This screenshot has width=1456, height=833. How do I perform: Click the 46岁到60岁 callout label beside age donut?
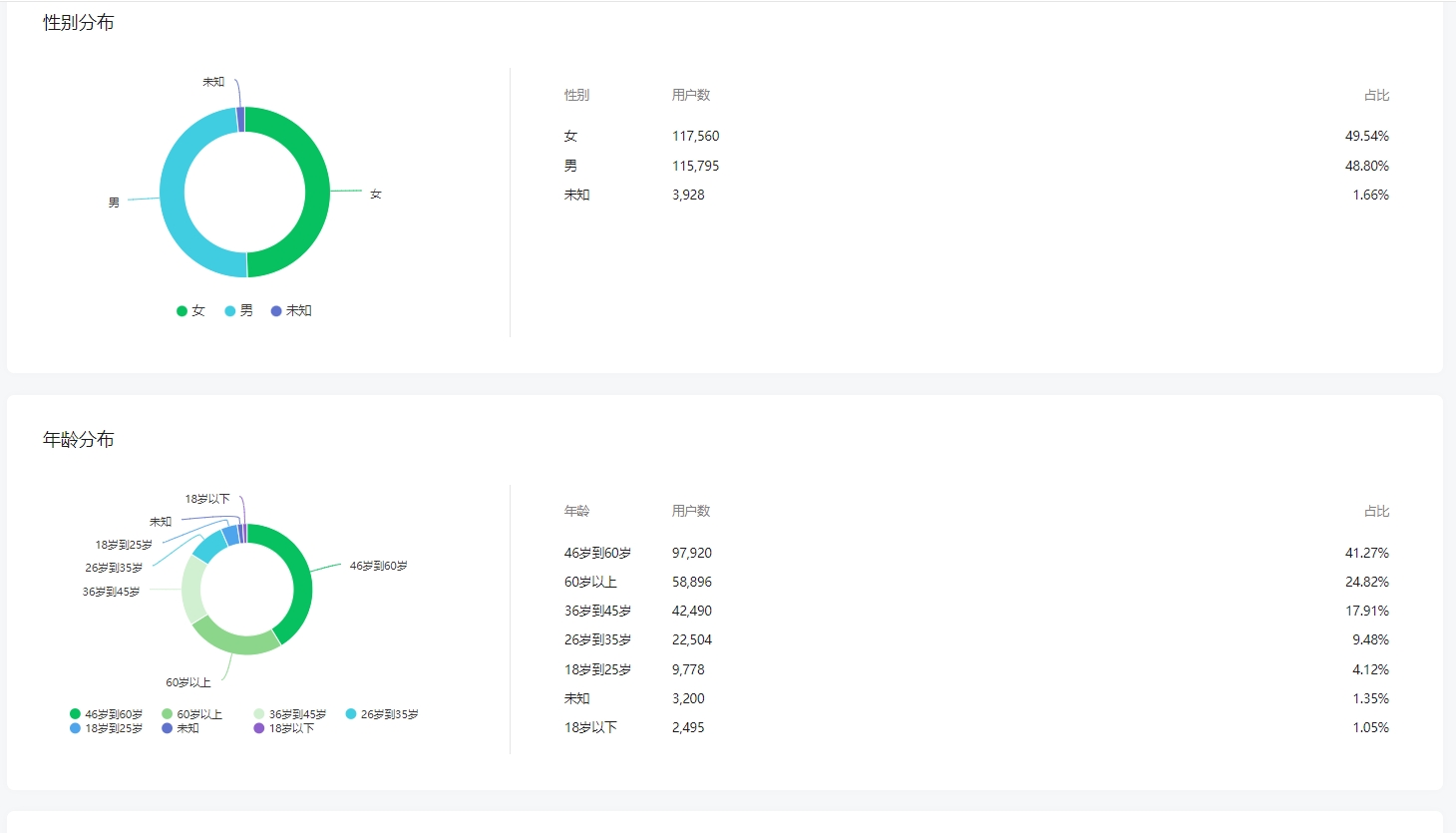click(378, 566)
